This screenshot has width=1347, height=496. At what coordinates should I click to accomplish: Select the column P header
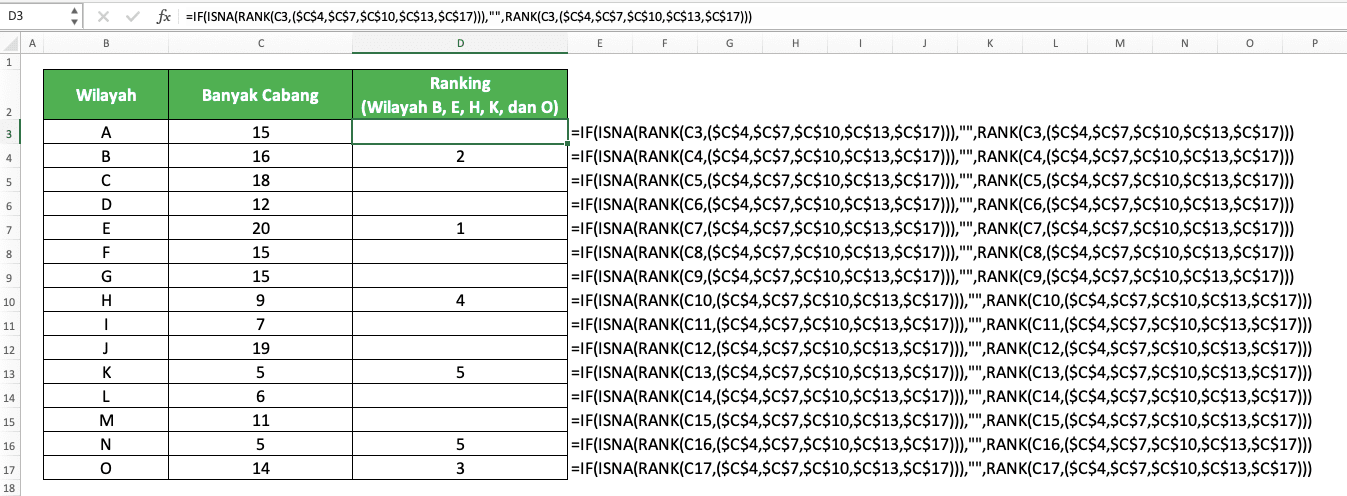pyautogui.click(x=1315, y=43)
